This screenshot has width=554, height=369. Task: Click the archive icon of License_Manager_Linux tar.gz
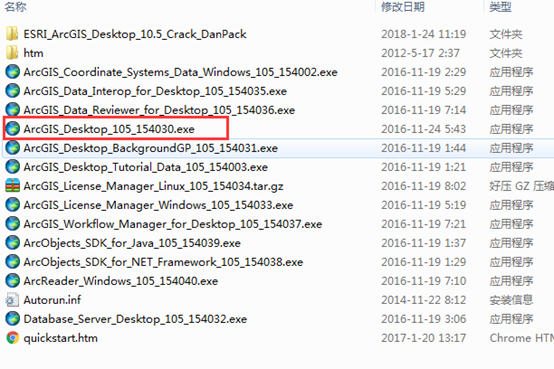point(13,186)
